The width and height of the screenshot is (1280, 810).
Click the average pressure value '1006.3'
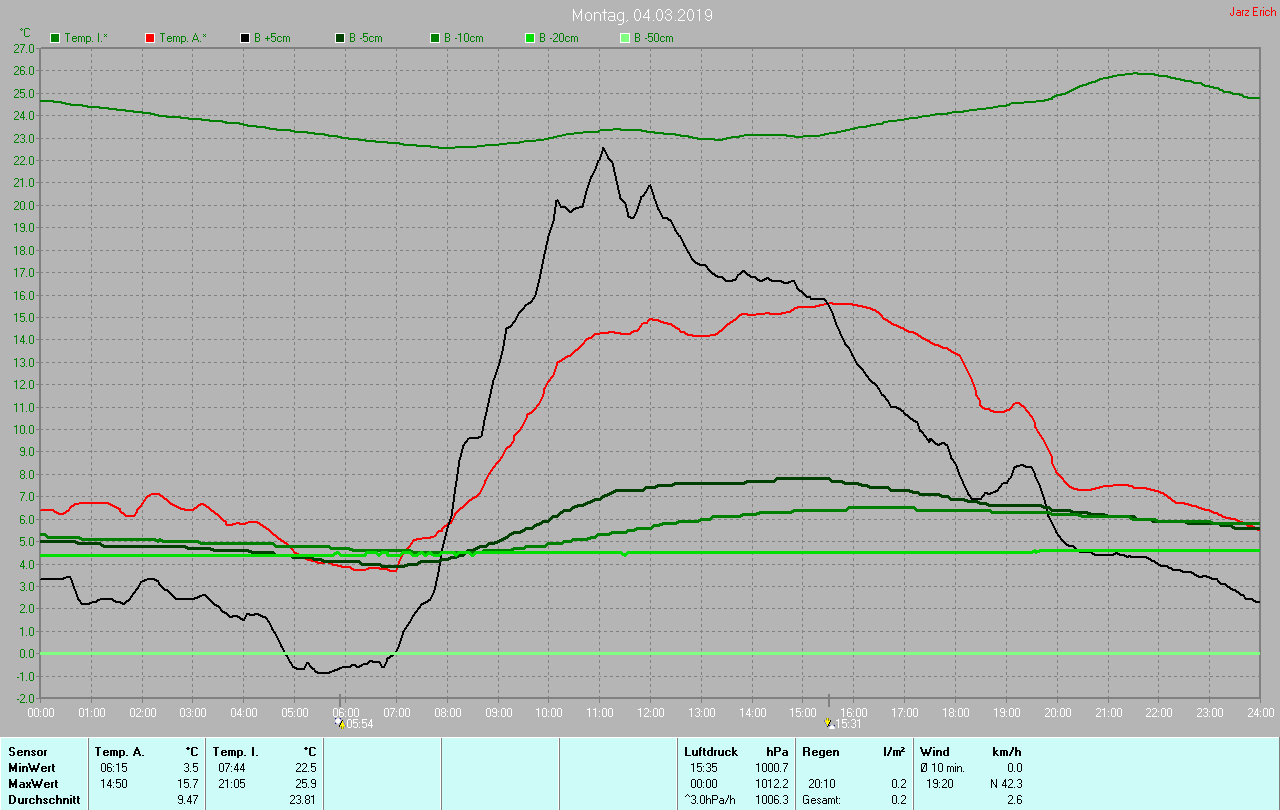click(x=771, y=800)
